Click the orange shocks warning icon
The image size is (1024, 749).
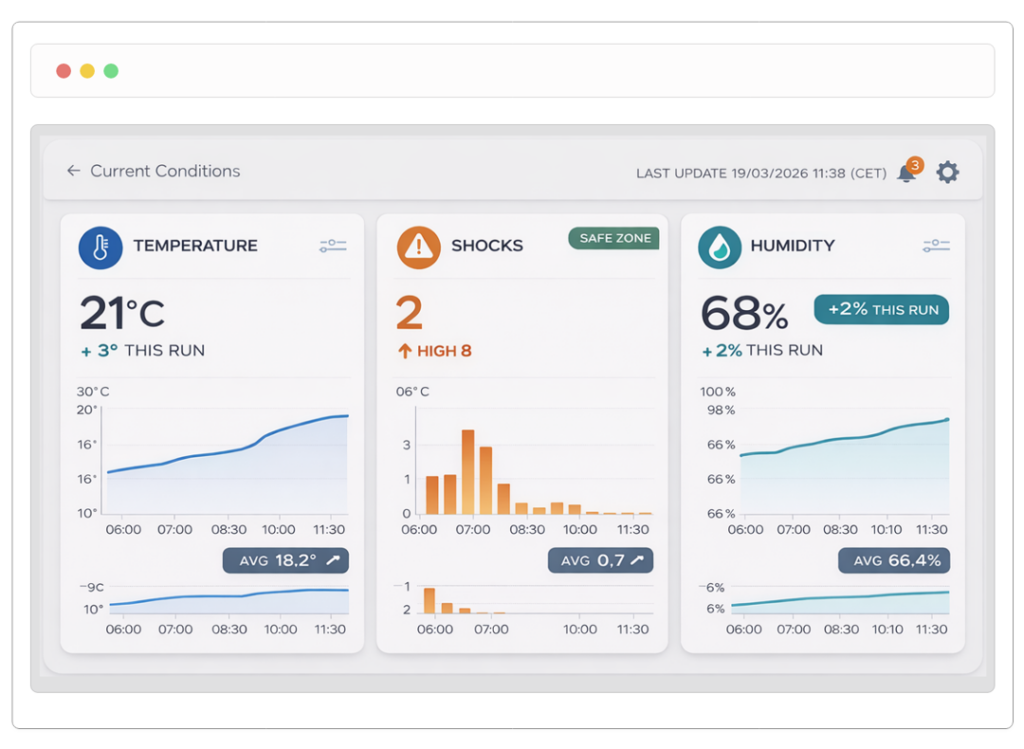pyautogui.click(x=418, y=247)
